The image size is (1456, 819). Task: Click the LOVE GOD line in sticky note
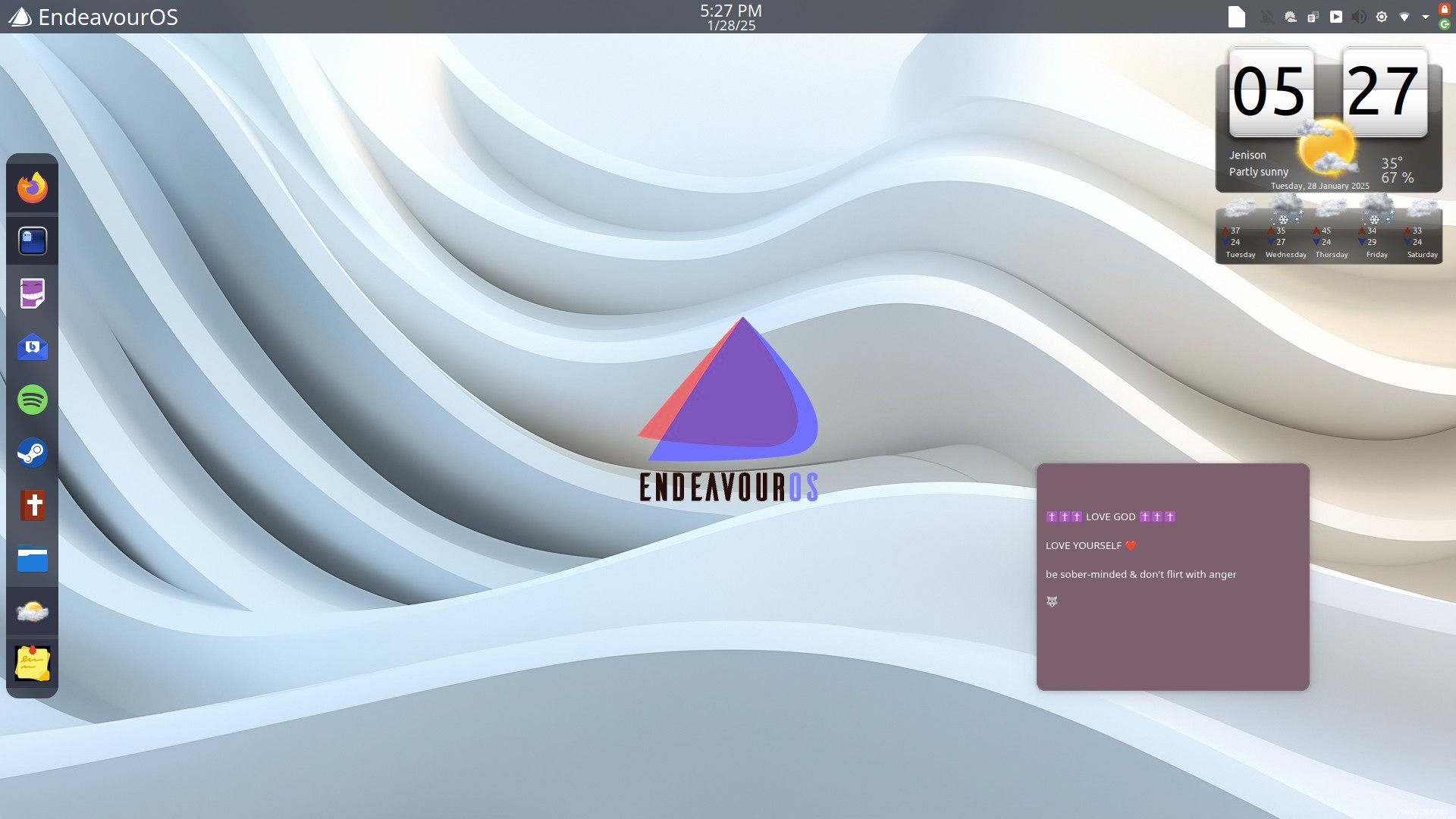pyautogui.click(x=1110, y=516)
